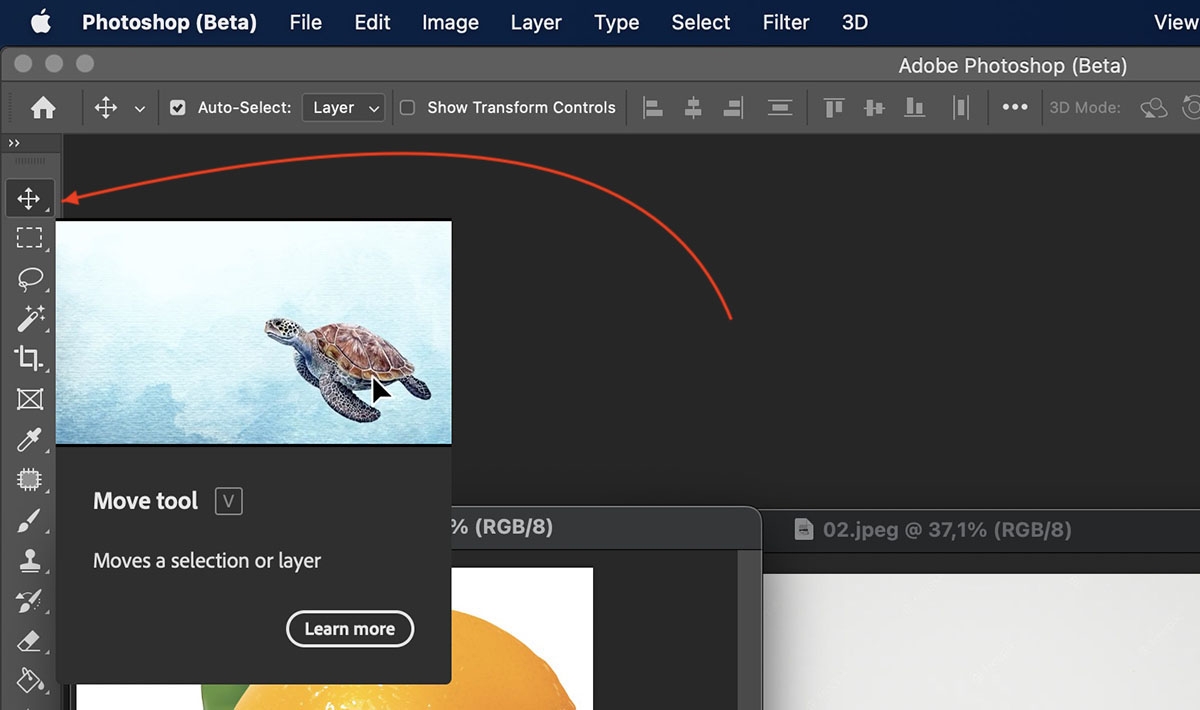Image resolution: width=1200 pixels, height=710 pixels.
Task: Click the turtle preview image in tooltip
Action: (x=254, y=332)
